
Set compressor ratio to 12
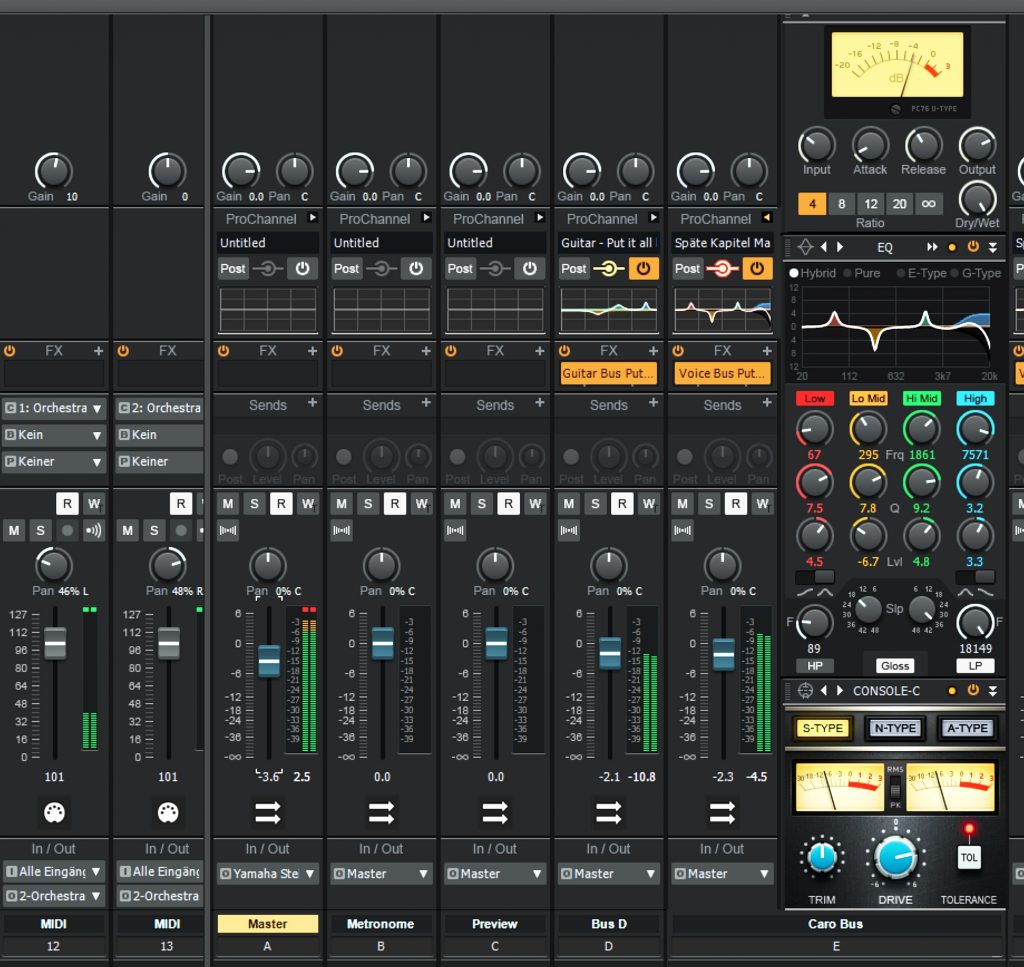871,204
